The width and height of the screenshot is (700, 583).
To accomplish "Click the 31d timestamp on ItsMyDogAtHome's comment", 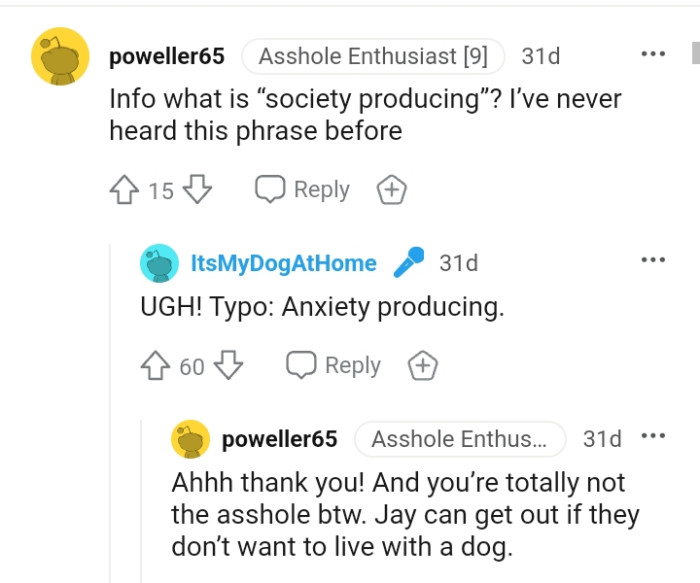I will (458, 264).
